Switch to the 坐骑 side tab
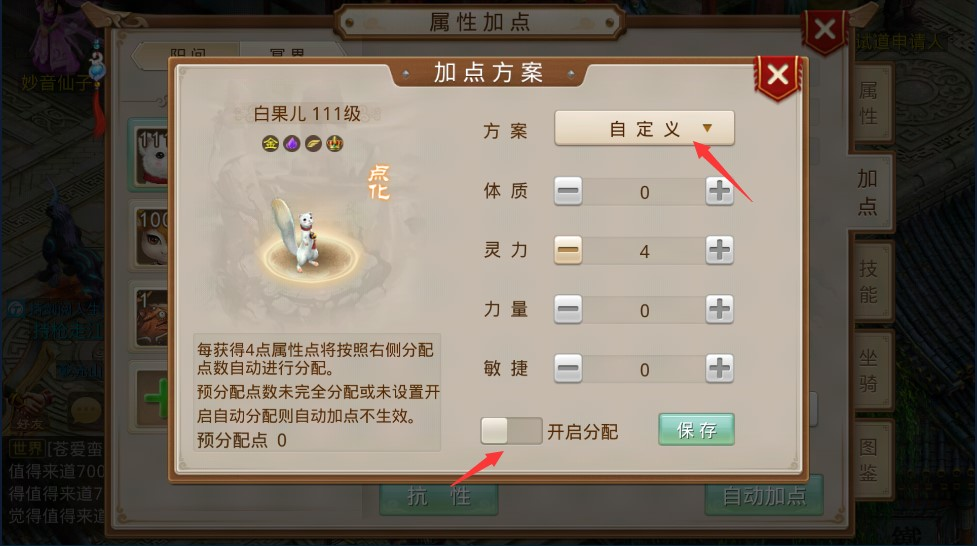The width and height of the screenshot is (977, 546). [869, 370]
